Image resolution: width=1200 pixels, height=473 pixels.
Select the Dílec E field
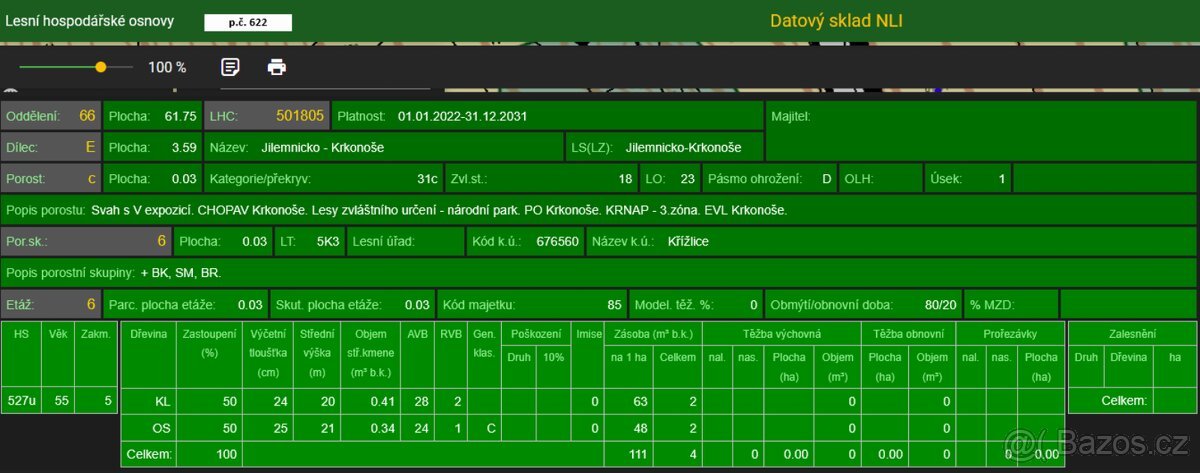[x=51, y=147]
